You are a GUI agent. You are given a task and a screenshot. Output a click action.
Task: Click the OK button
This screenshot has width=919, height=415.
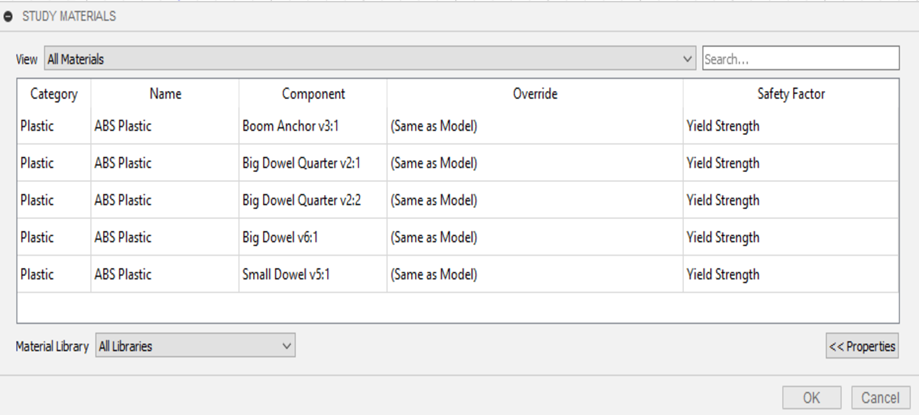click(812, 397)
